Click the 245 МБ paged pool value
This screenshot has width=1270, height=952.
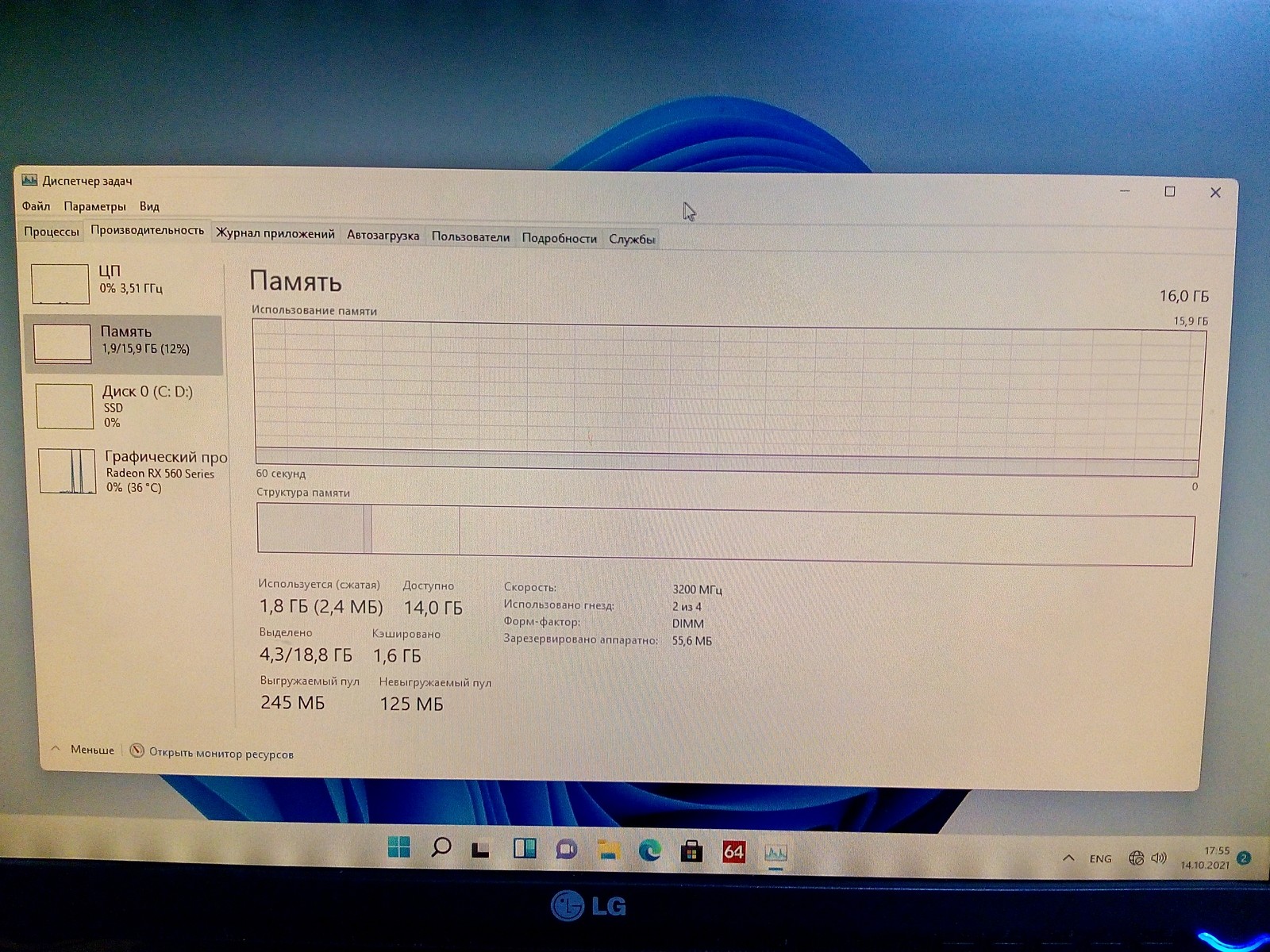(x=292, y=702)
